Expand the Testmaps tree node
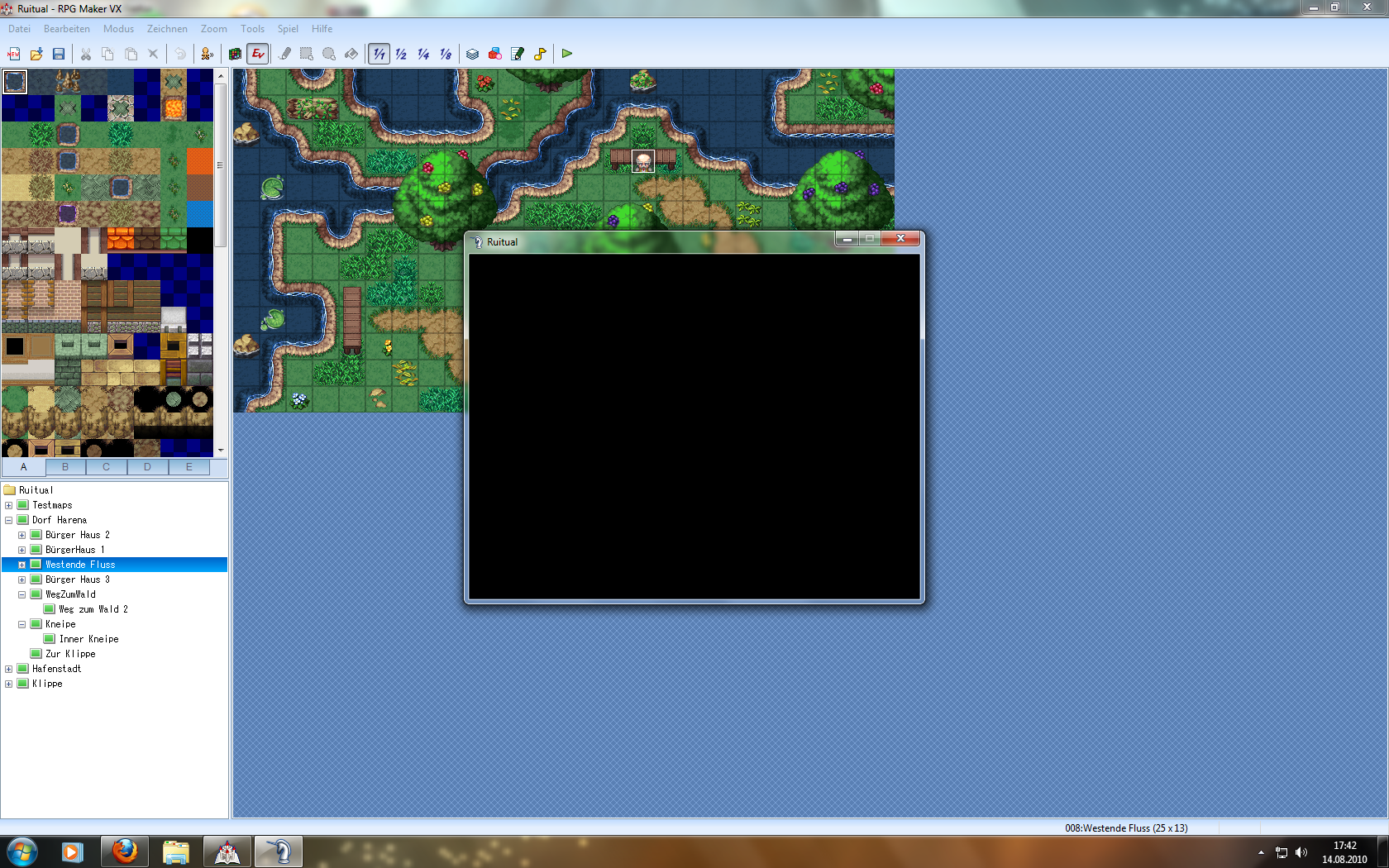 [9, 505]
